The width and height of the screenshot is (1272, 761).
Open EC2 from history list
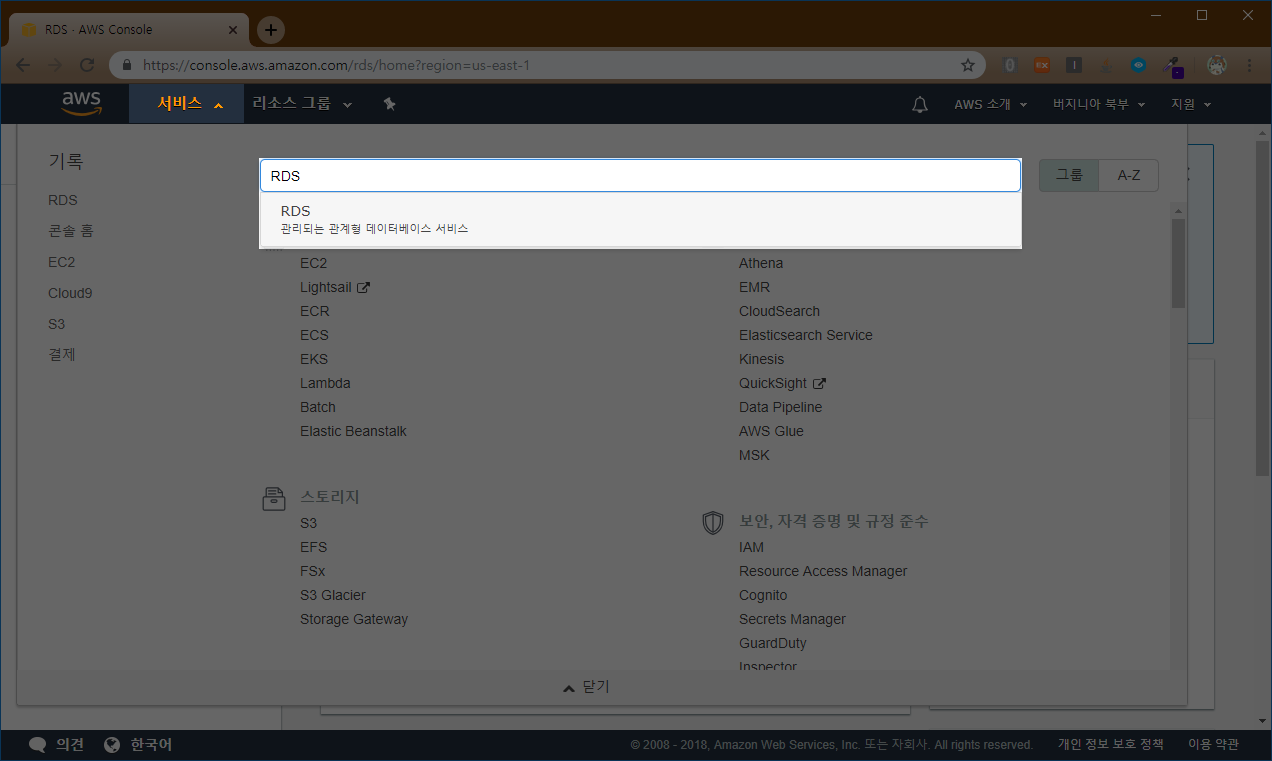62,262
